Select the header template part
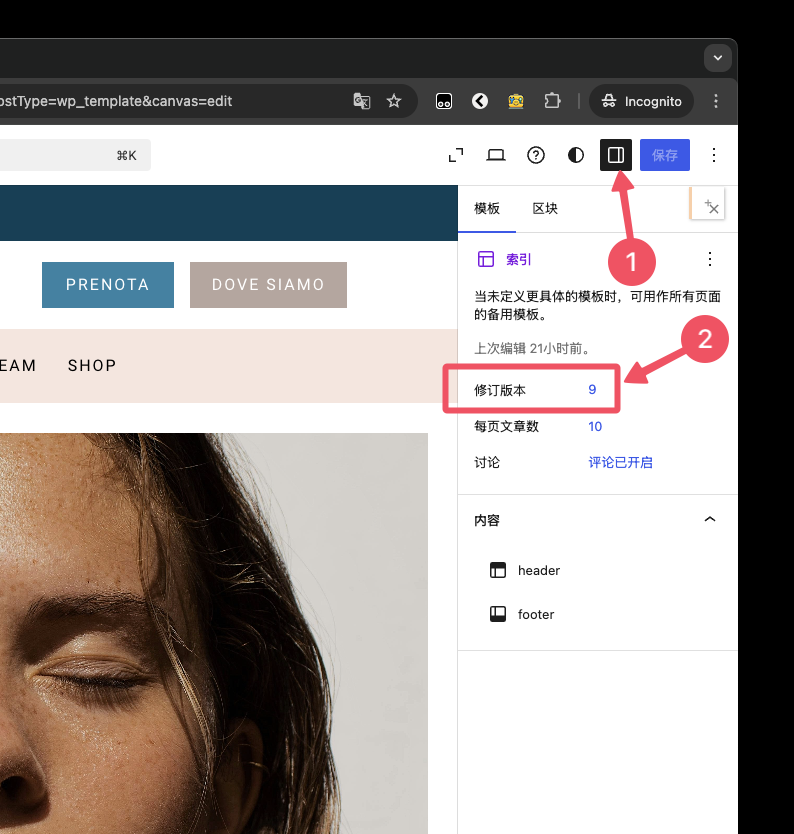Viewport: 794px width, 834px height. (x=538, y=570)
